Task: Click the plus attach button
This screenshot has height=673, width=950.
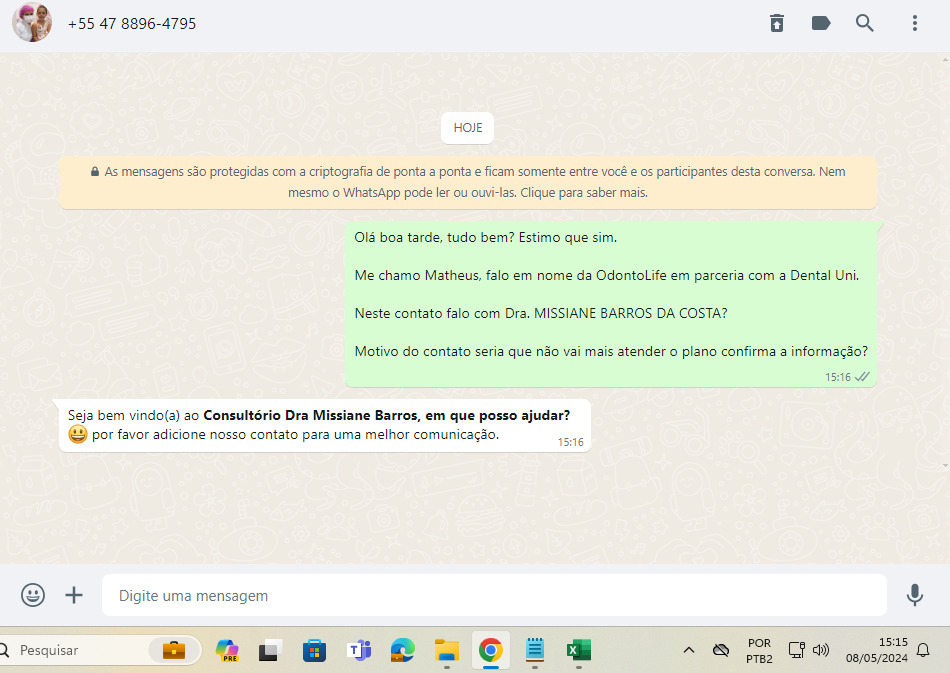Action: click(74, 595)
